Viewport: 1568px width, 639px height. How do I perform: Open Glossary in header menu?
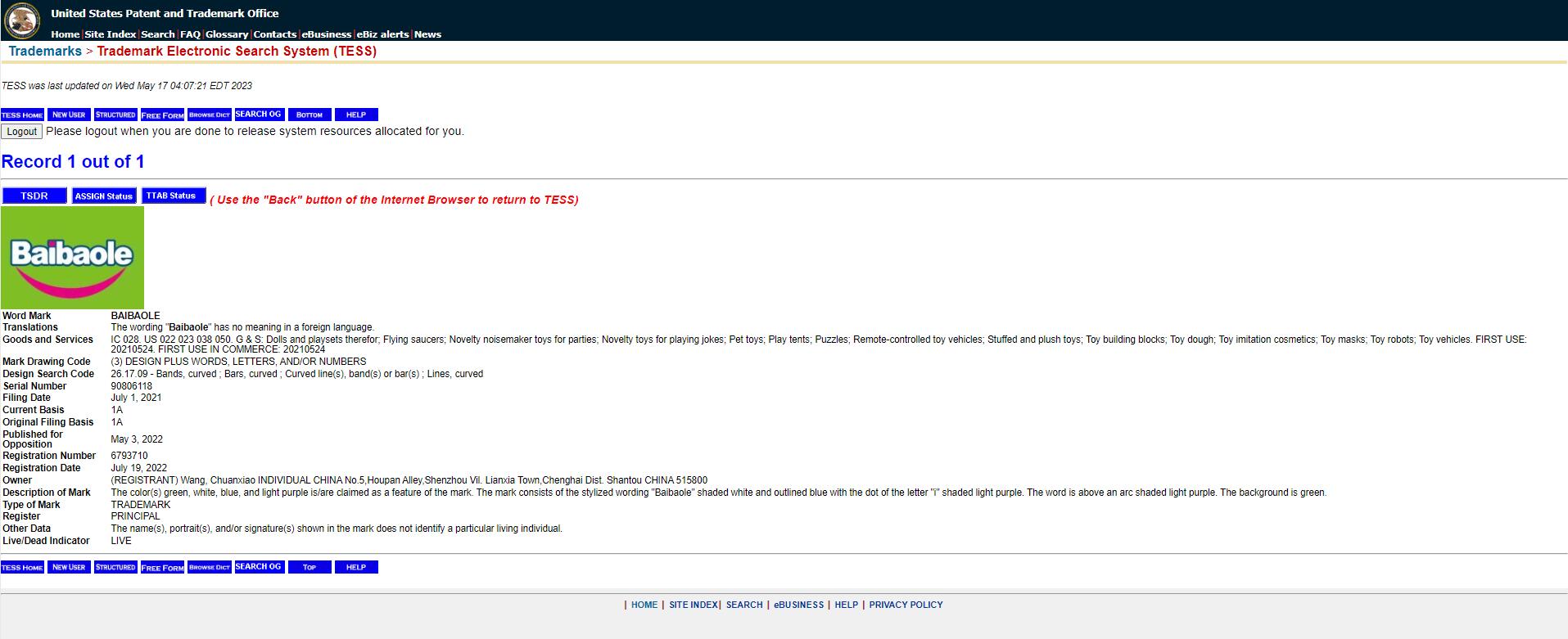227,34
